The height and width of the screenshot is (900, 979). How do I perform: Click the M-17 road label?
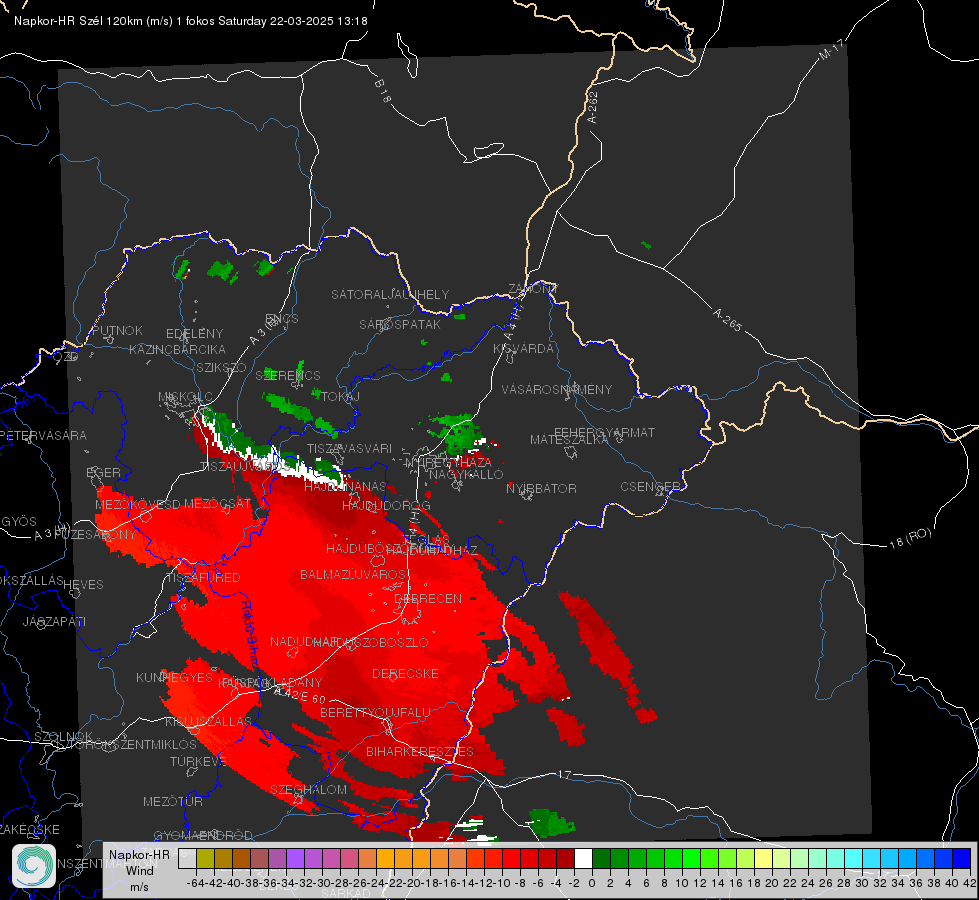pos(831,49)
